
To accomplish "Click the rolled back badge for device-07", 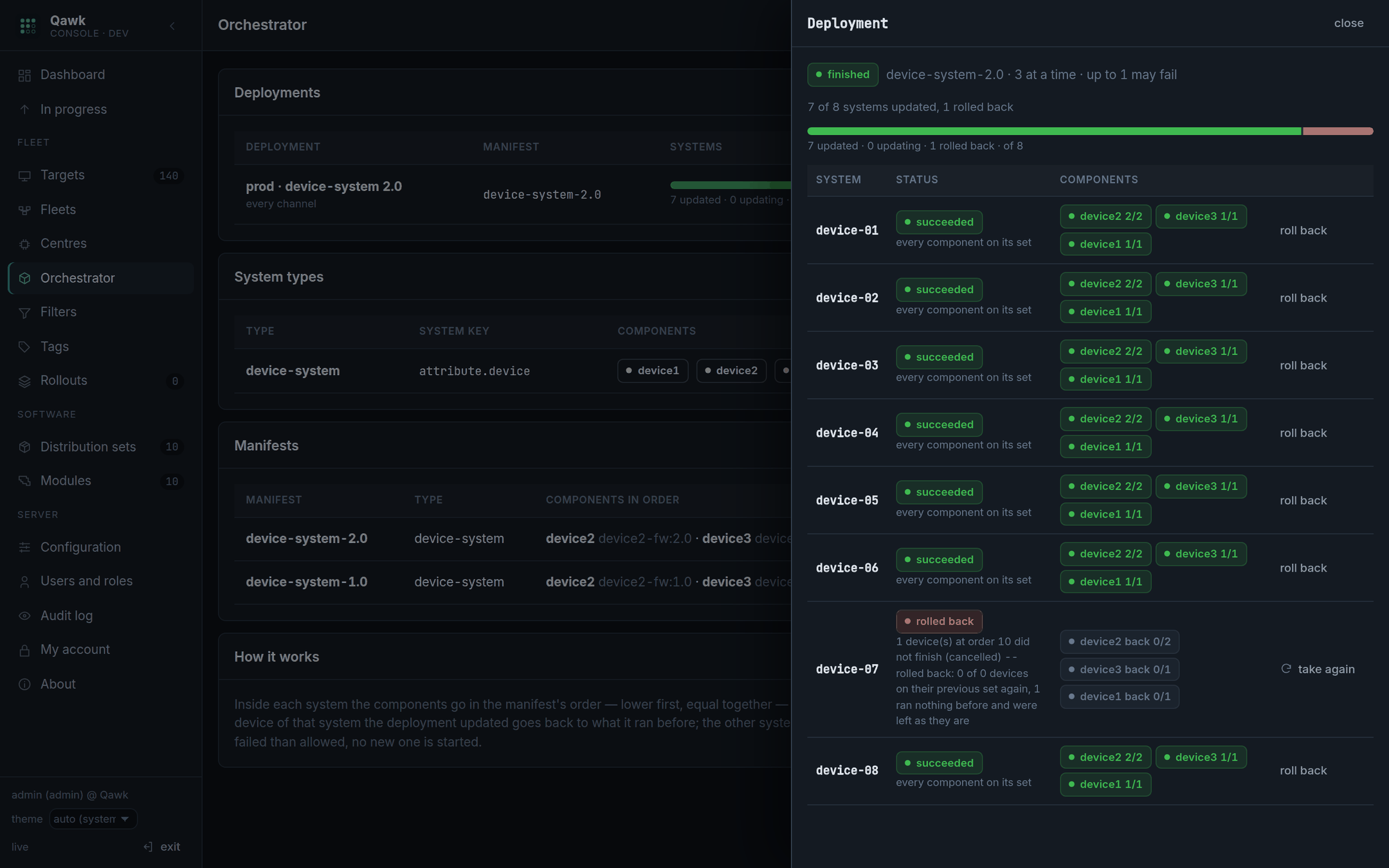I will pos(939,621).
